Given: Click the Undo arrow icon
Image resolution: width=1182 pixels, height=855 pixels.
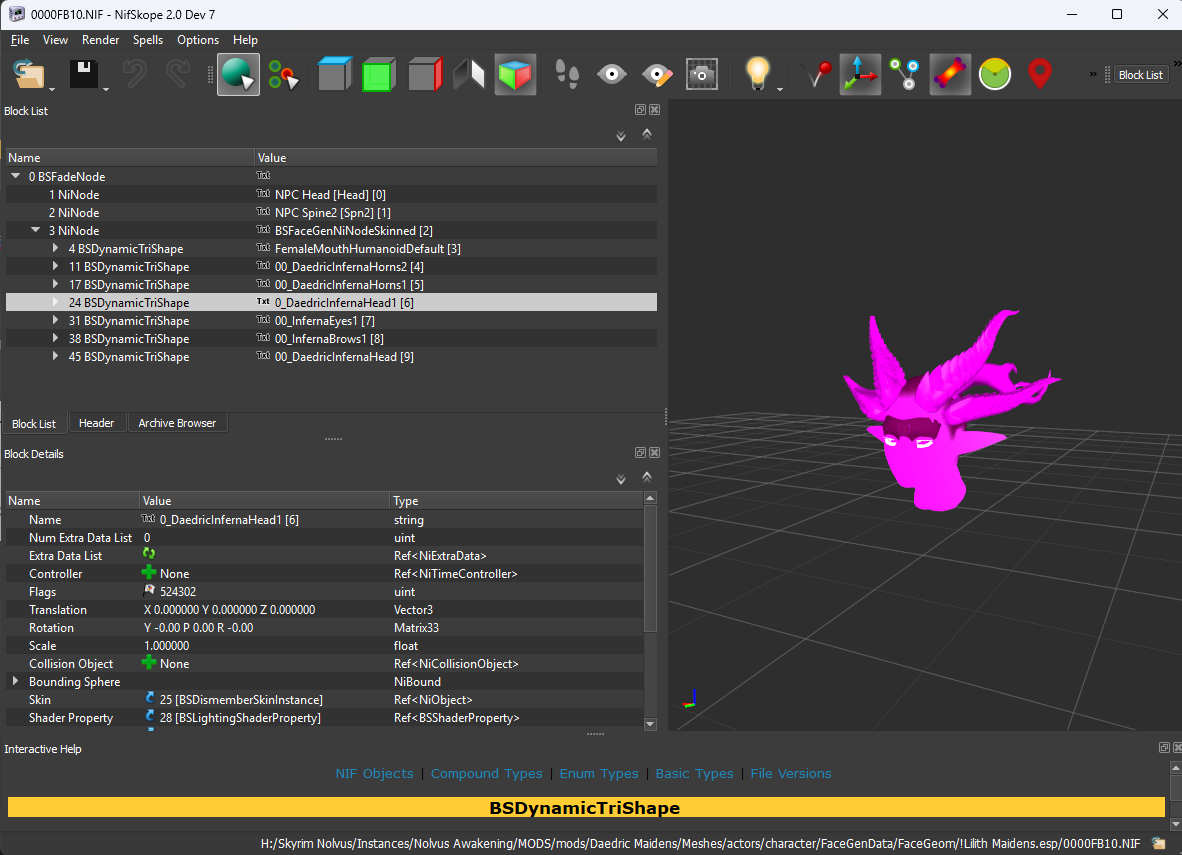Looking at the screenshot, I should coord(134,75).
